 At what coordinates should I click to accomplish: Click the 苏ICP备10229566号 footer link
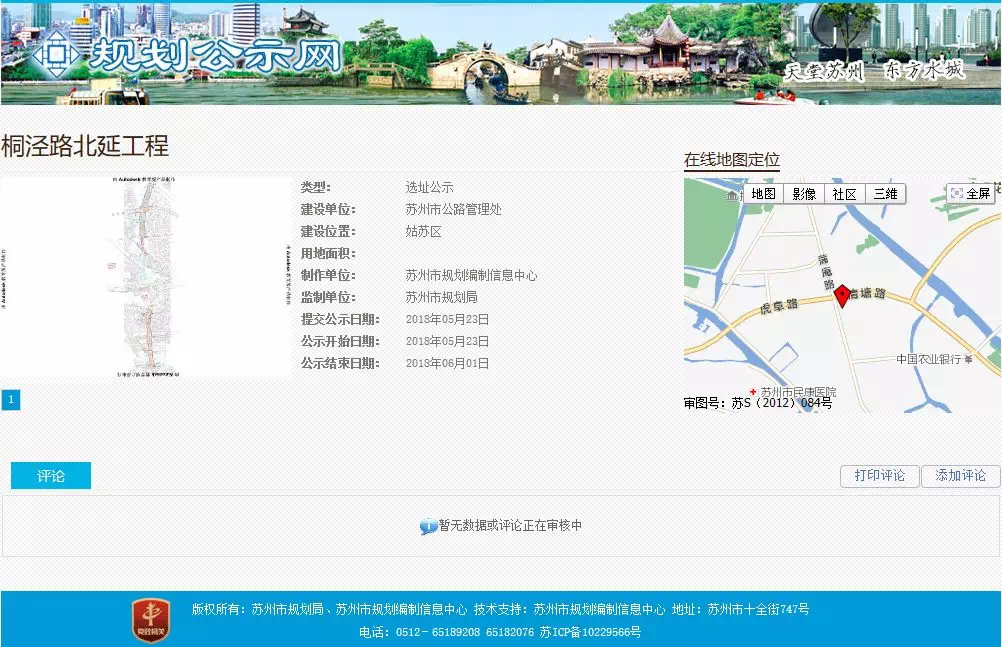tap(590, 632)
